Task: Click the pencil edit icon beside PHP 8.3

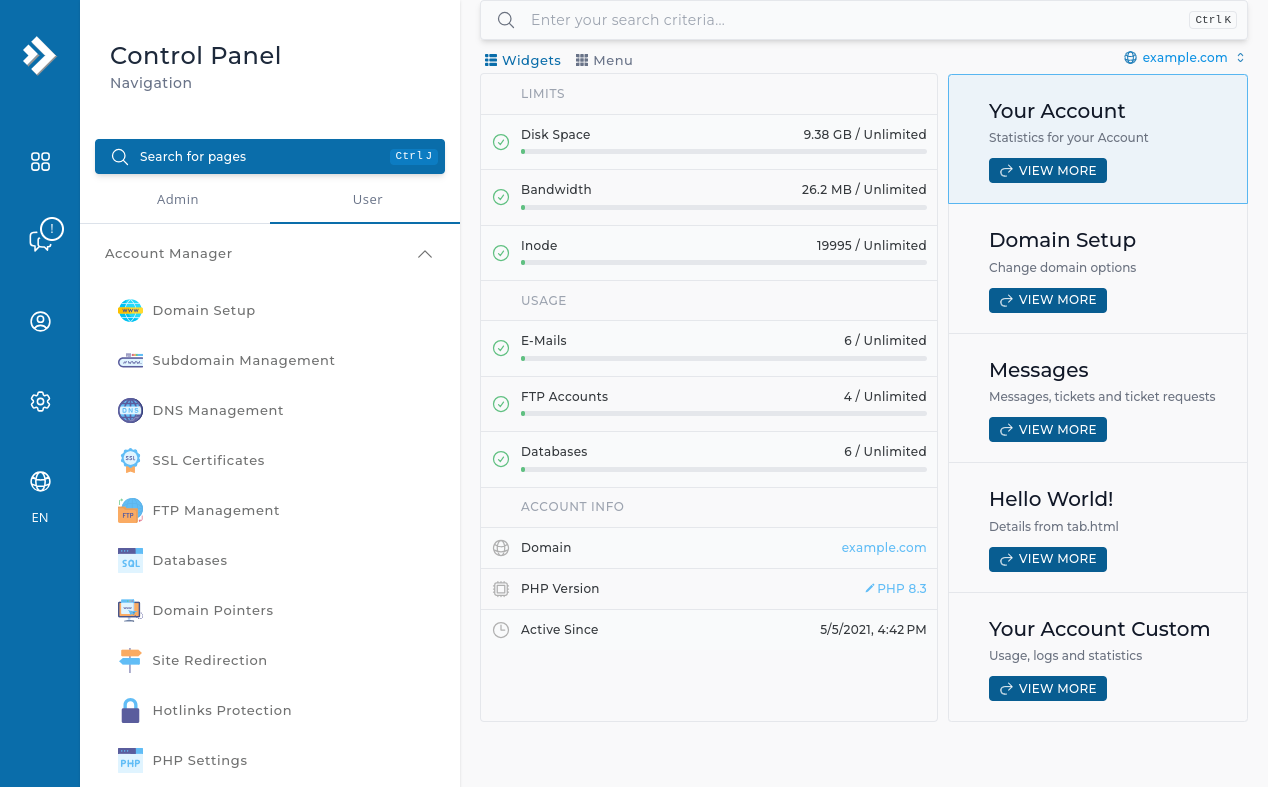Action: click(x=869, y=589)
